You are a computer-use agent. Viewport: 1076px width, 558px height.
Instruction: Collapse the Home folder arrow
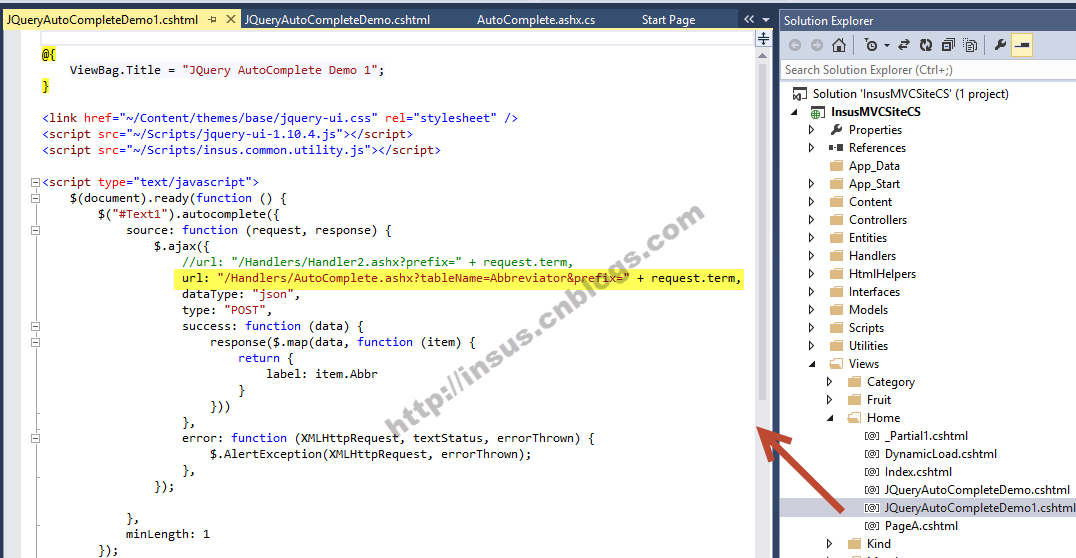pyautogui.click(x=830, y=418)
